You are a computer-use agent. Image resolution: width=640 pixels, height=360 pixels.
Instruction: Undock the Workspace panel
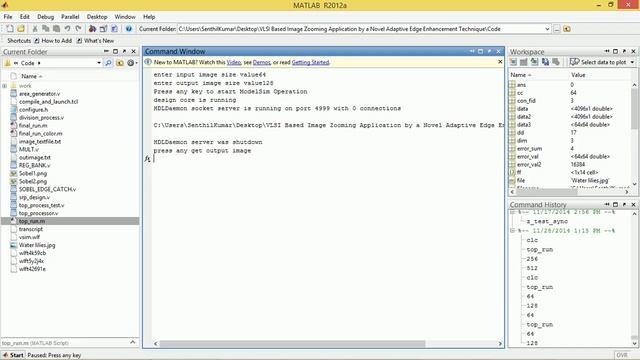pyautogui.click(x=624, y=51)
